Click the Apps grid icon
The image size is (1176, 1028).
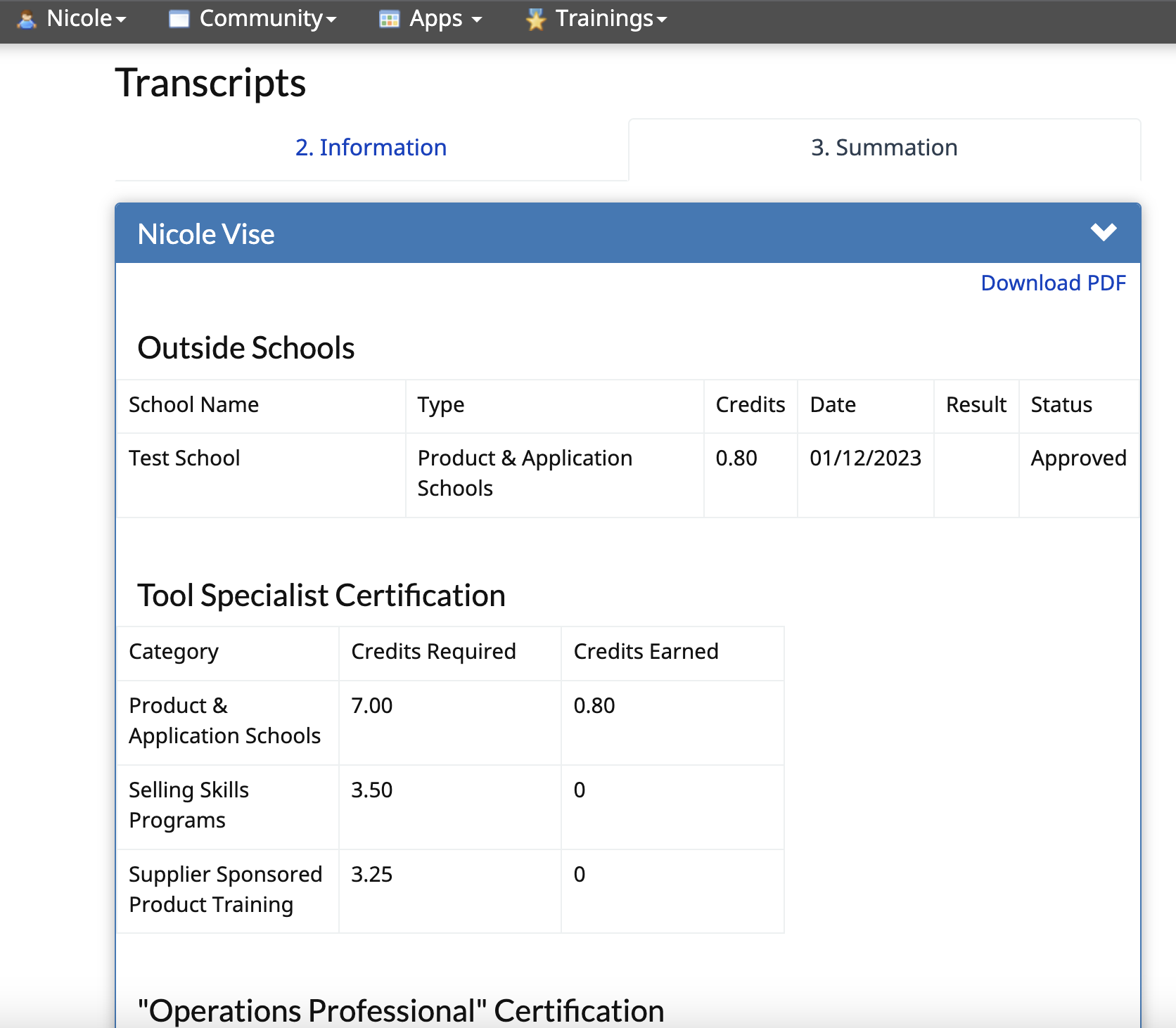pyautogui.click(x=389, y=19)
